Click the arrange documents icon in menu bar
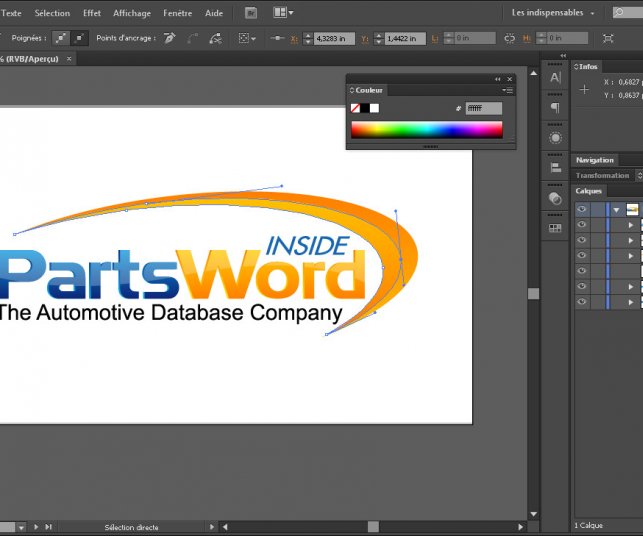The image size is (643, 536). click(282, 13)
